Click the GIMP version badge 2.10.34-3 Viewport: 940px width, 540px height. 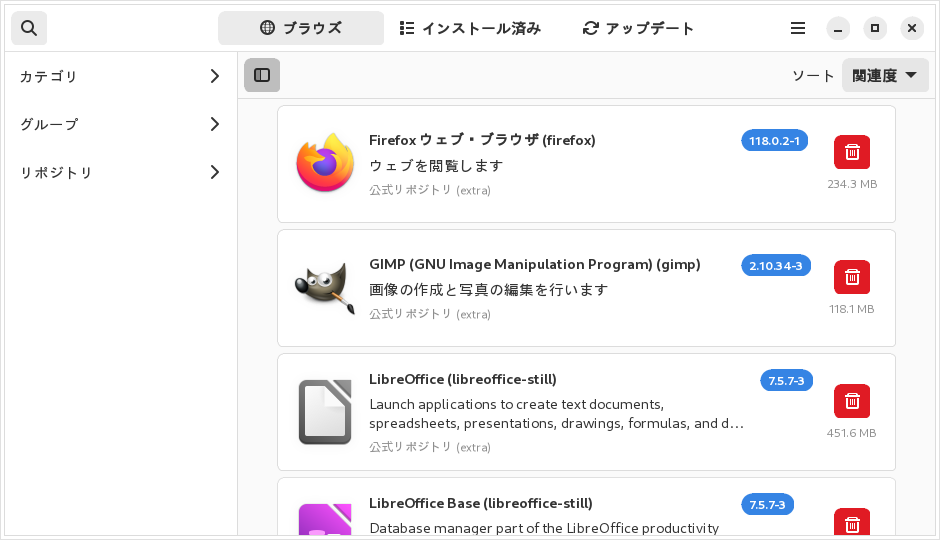coord(776,266)
